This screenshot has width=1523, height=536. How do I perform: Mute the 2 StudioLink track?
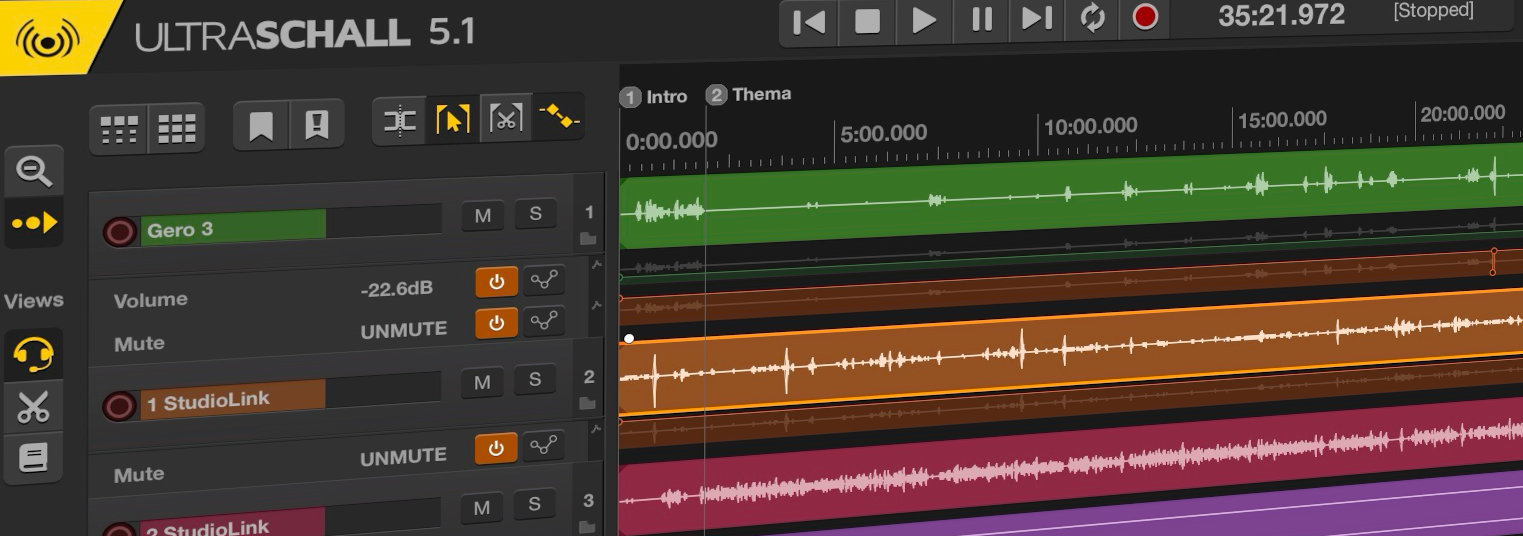pyautogui.click(x=482, y=508)
